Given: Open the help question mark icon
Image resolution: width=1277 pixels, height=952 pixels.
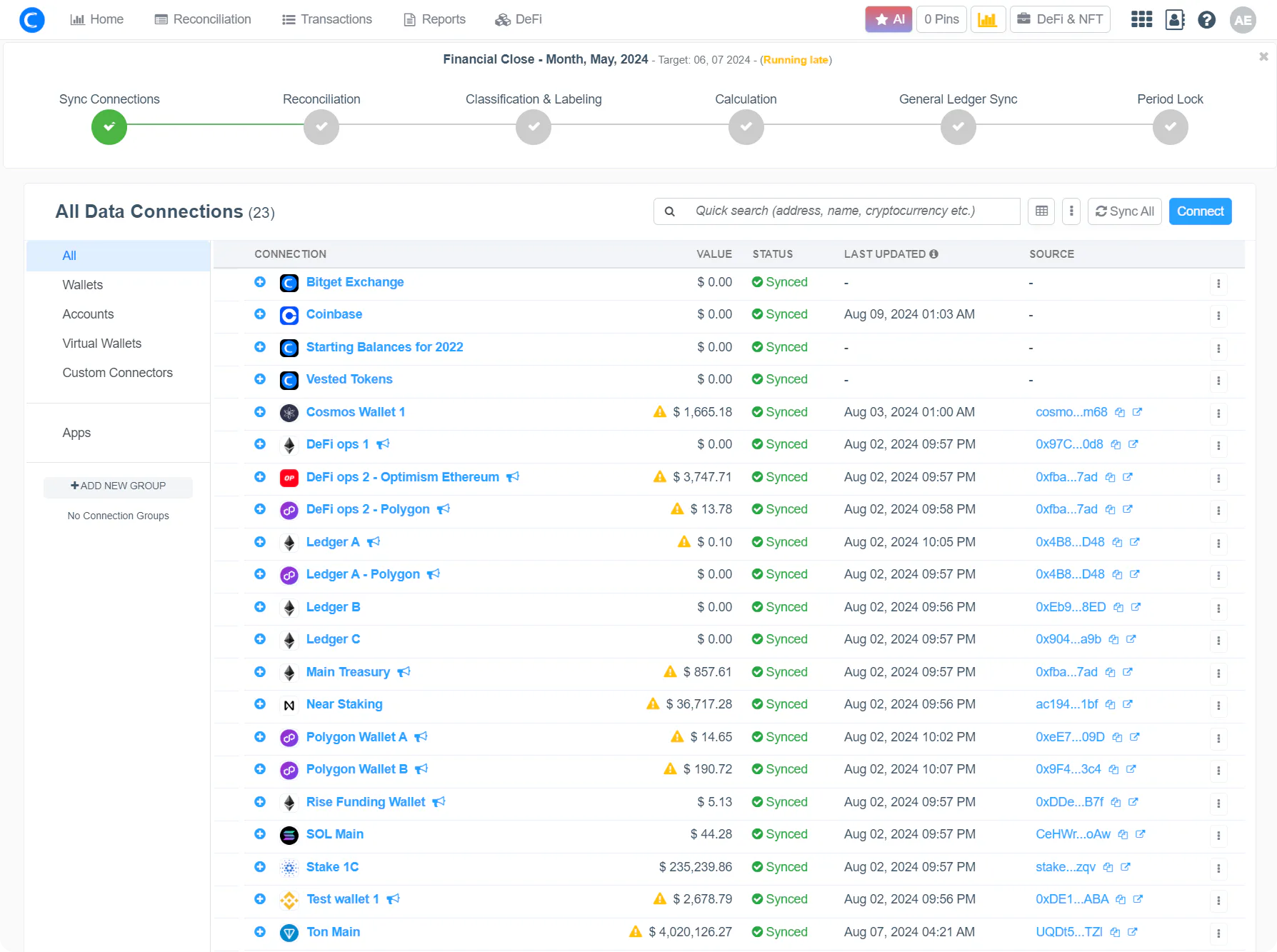Looking at the screenshot, I should 1207,19.
